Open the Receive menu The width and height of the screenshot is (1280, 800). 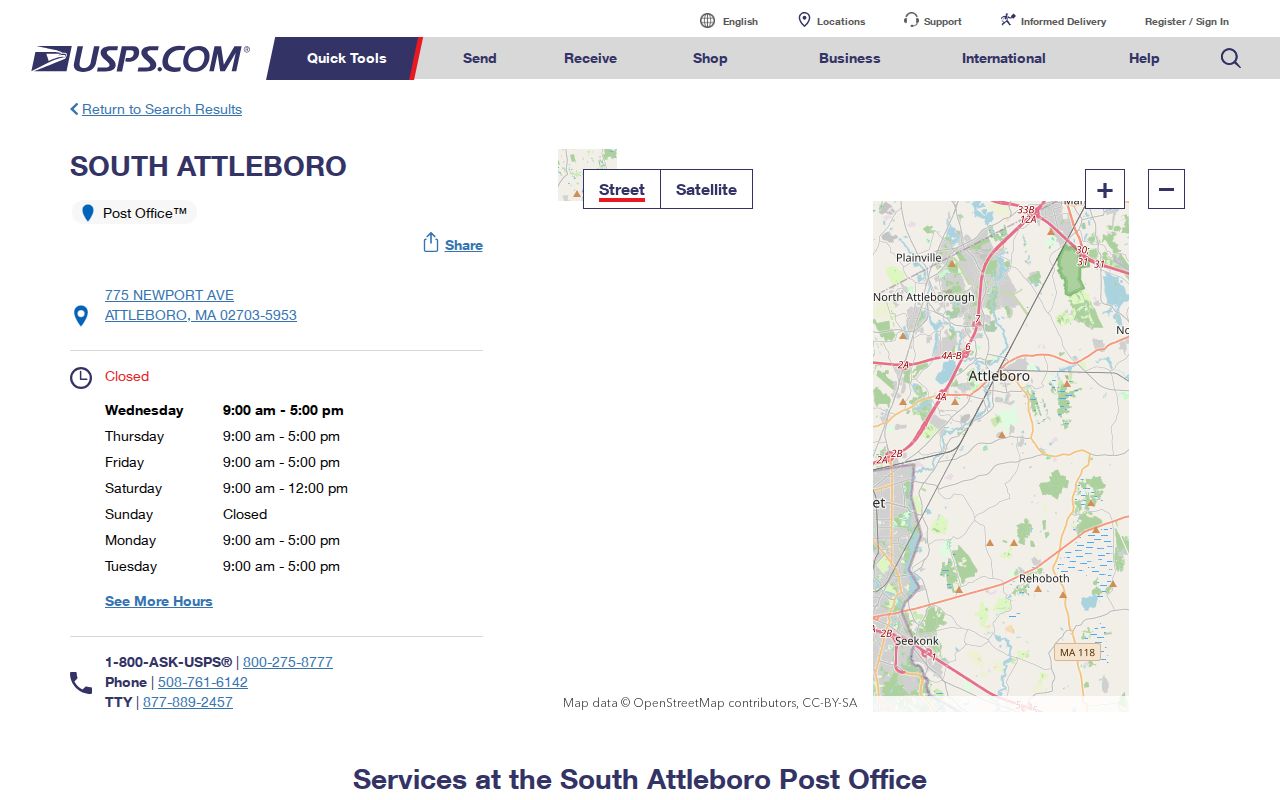[x=590, y=58]
